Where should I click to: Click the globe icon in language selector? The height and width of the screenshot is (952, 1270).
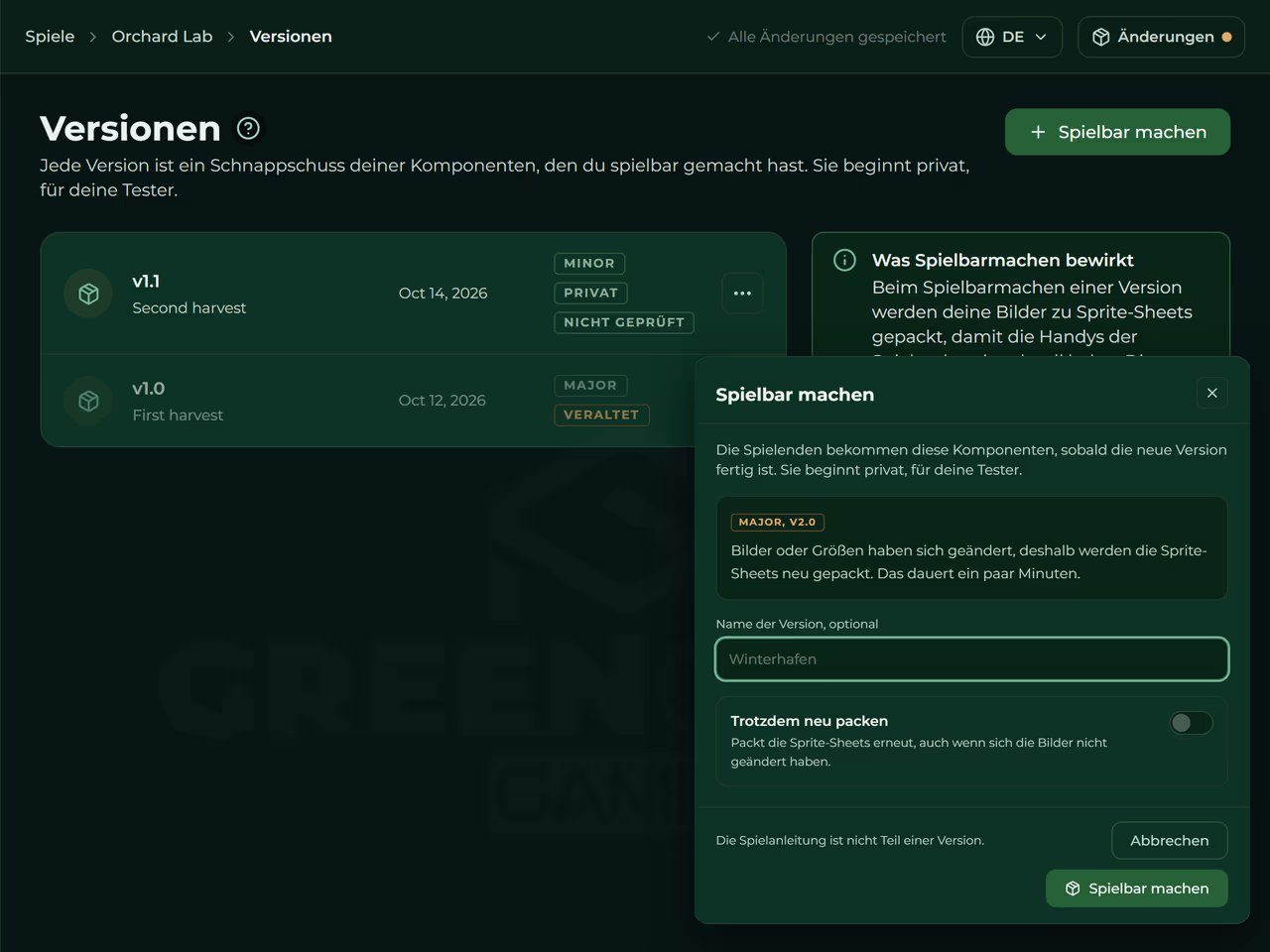(x=985, y=37)
